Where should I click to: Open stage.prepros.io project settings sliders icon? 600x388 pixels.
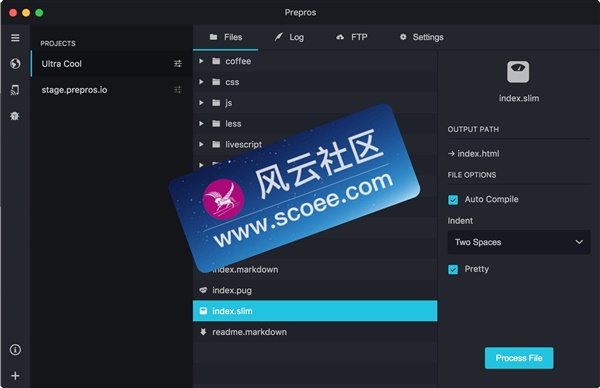[x=178, y=90]
